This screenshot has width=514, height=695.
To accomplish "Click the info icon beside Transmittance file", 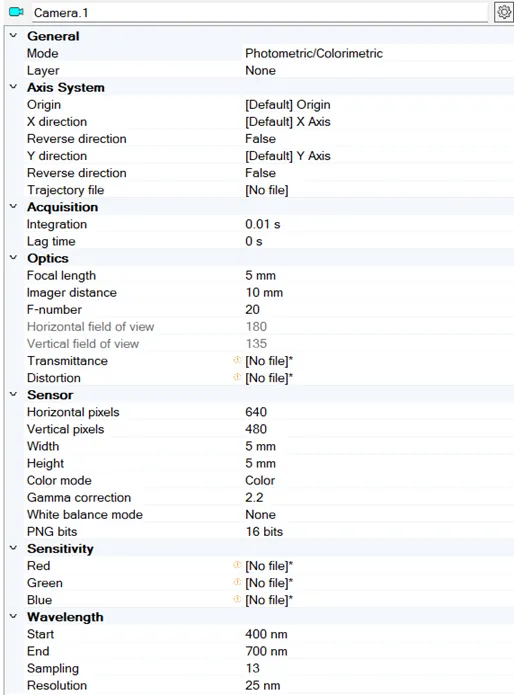I will (237, 360).
